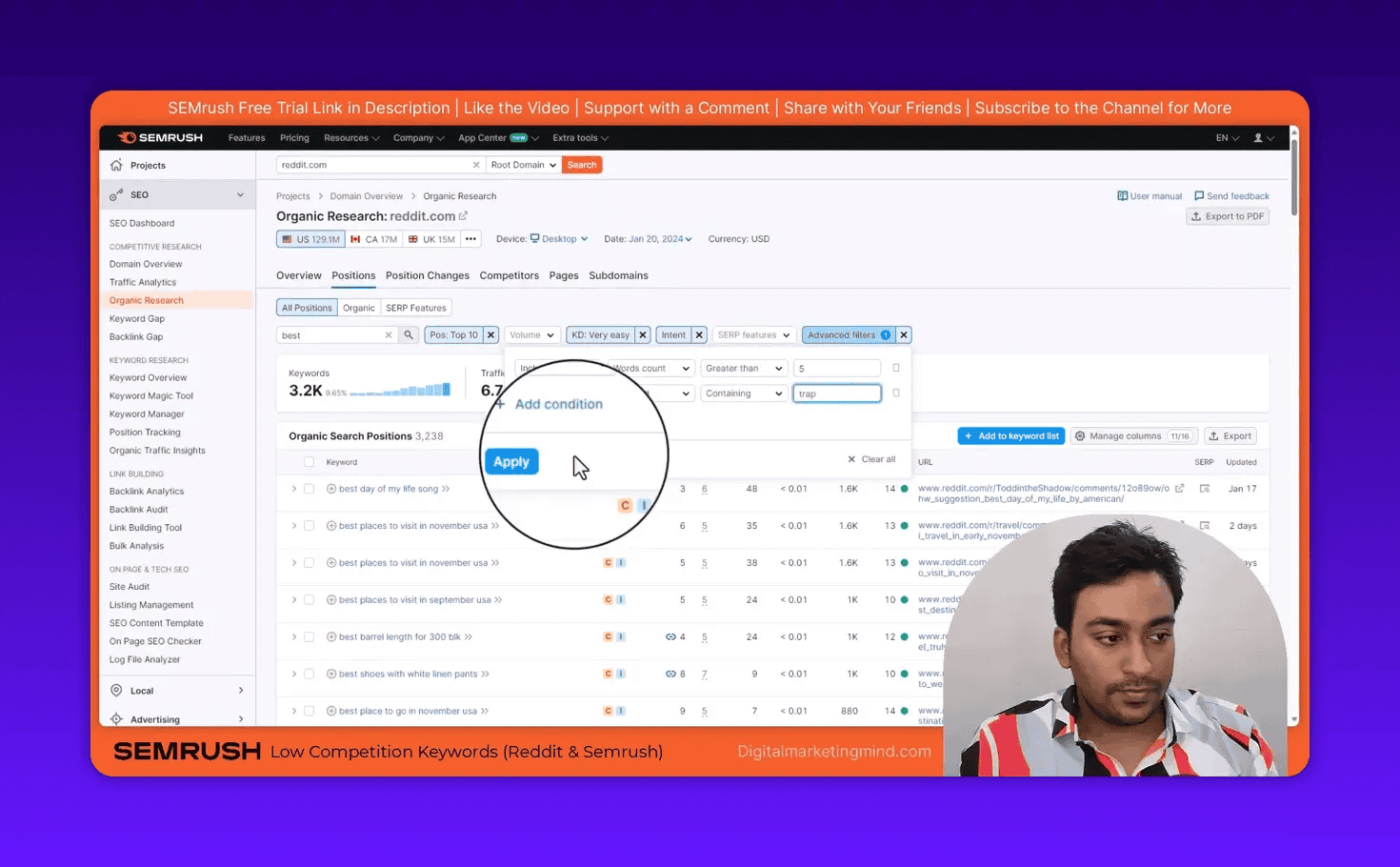Expand the Root Domain search dropdown
The height and width of the screenshot is (867, 1400).
(x=522, y=164)
